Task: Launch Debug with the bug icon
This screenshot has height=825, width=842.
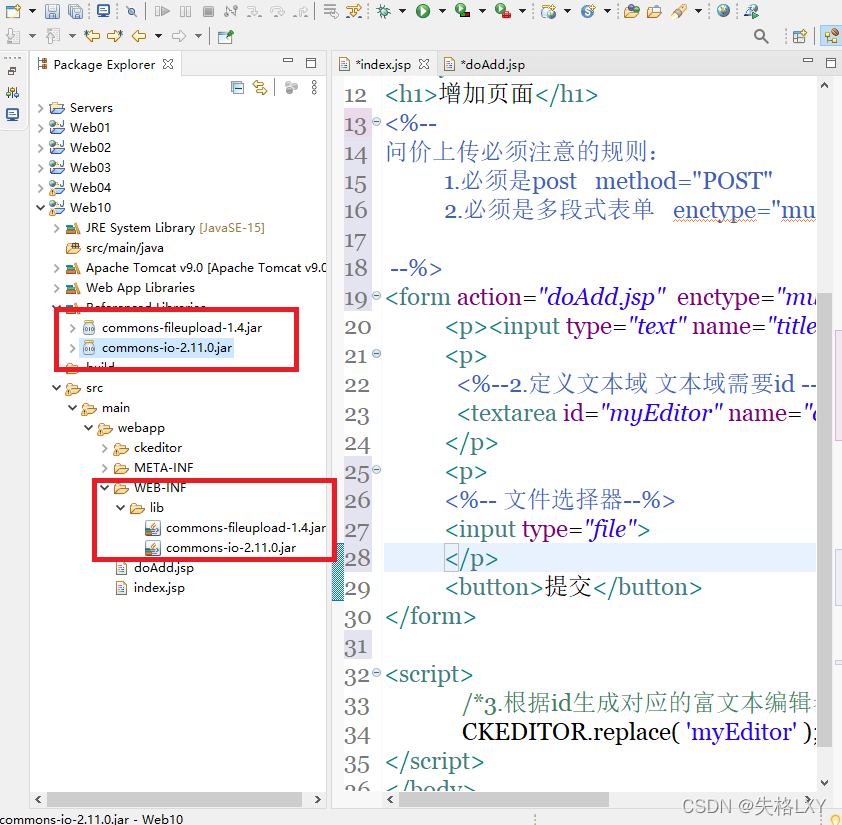Action: pyautogui.click(x=383, y=11)
